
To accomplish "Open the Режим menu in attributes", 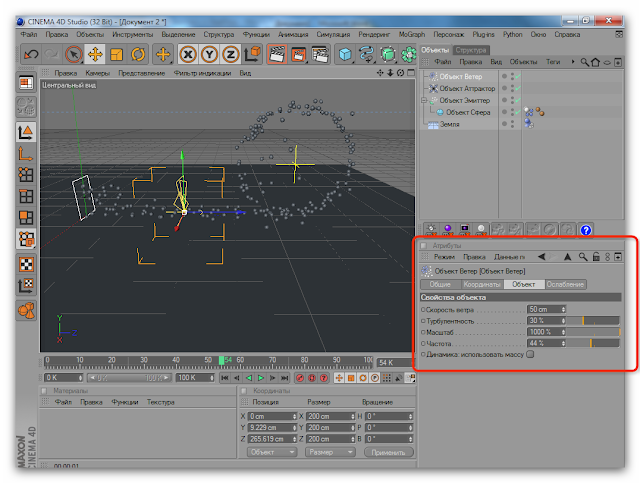I will (444, 257).
